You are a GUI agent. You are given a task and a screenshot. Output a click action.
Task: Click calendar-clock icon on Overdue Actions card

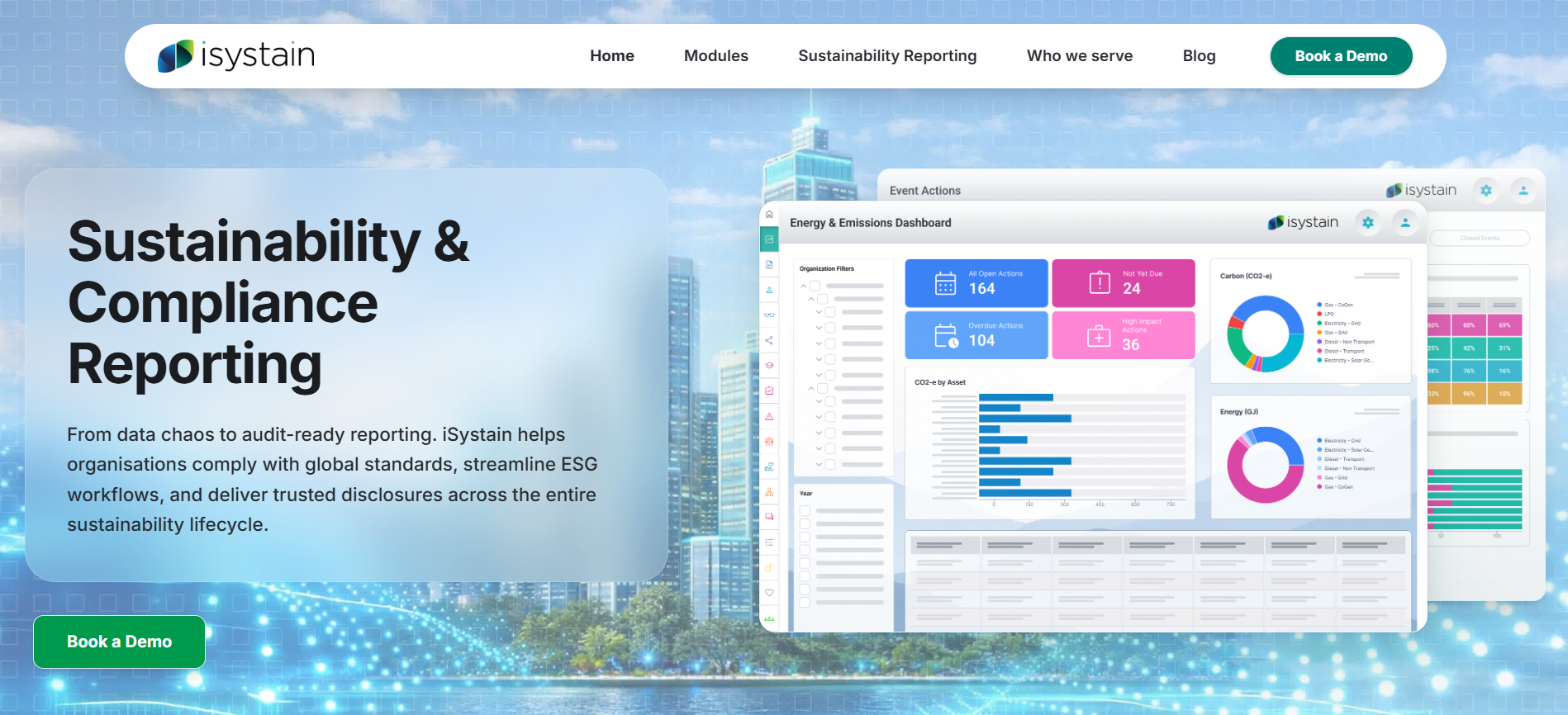point(946,335)
